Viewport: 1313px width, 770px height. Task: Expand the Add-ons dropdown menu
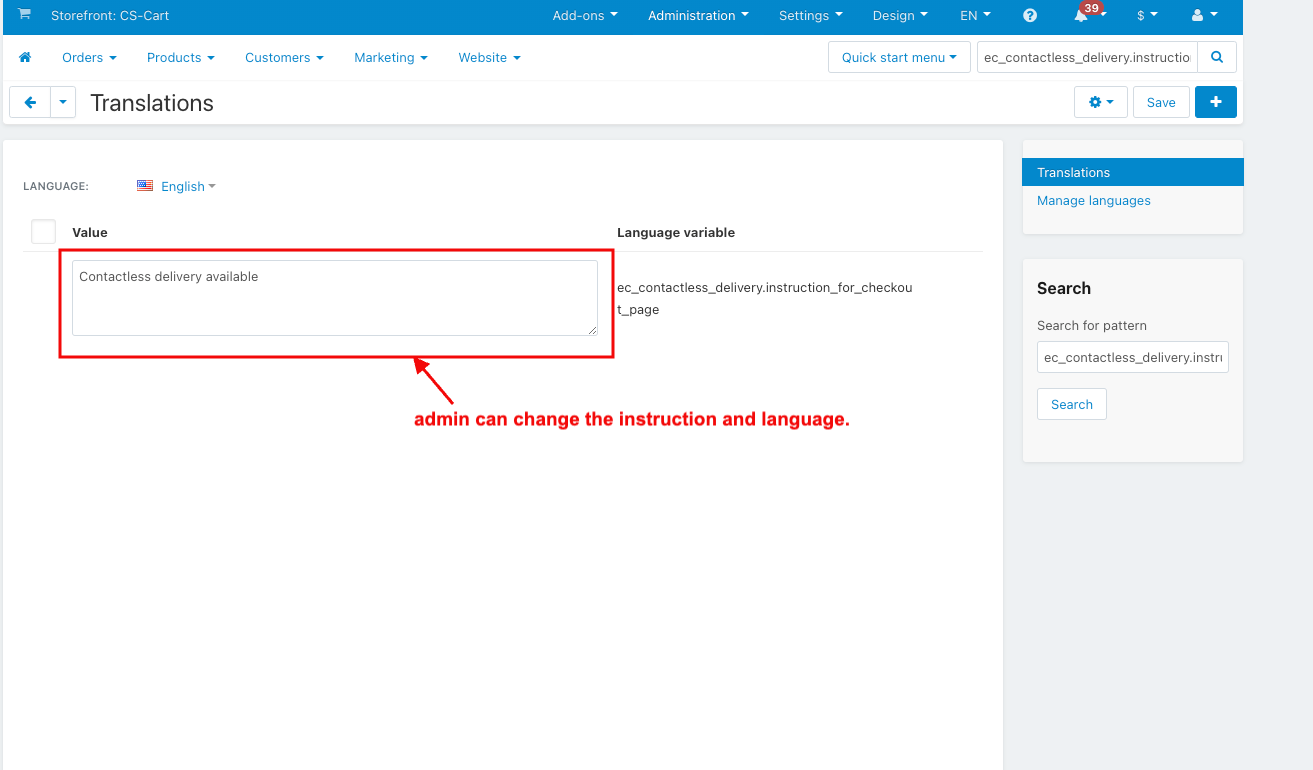[585, 16]
